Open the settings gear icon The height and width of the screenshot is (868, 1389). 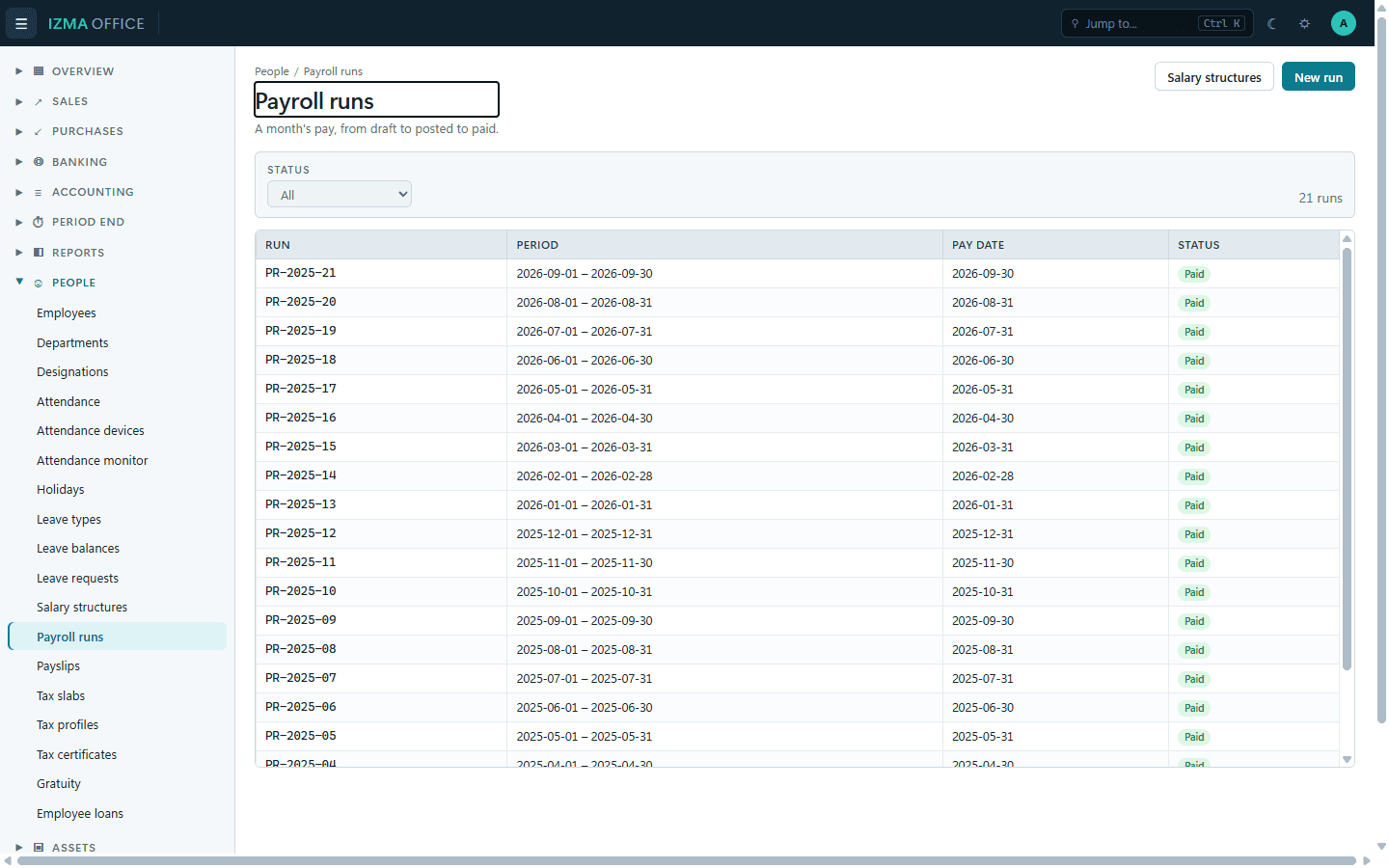coord(1305,23)
